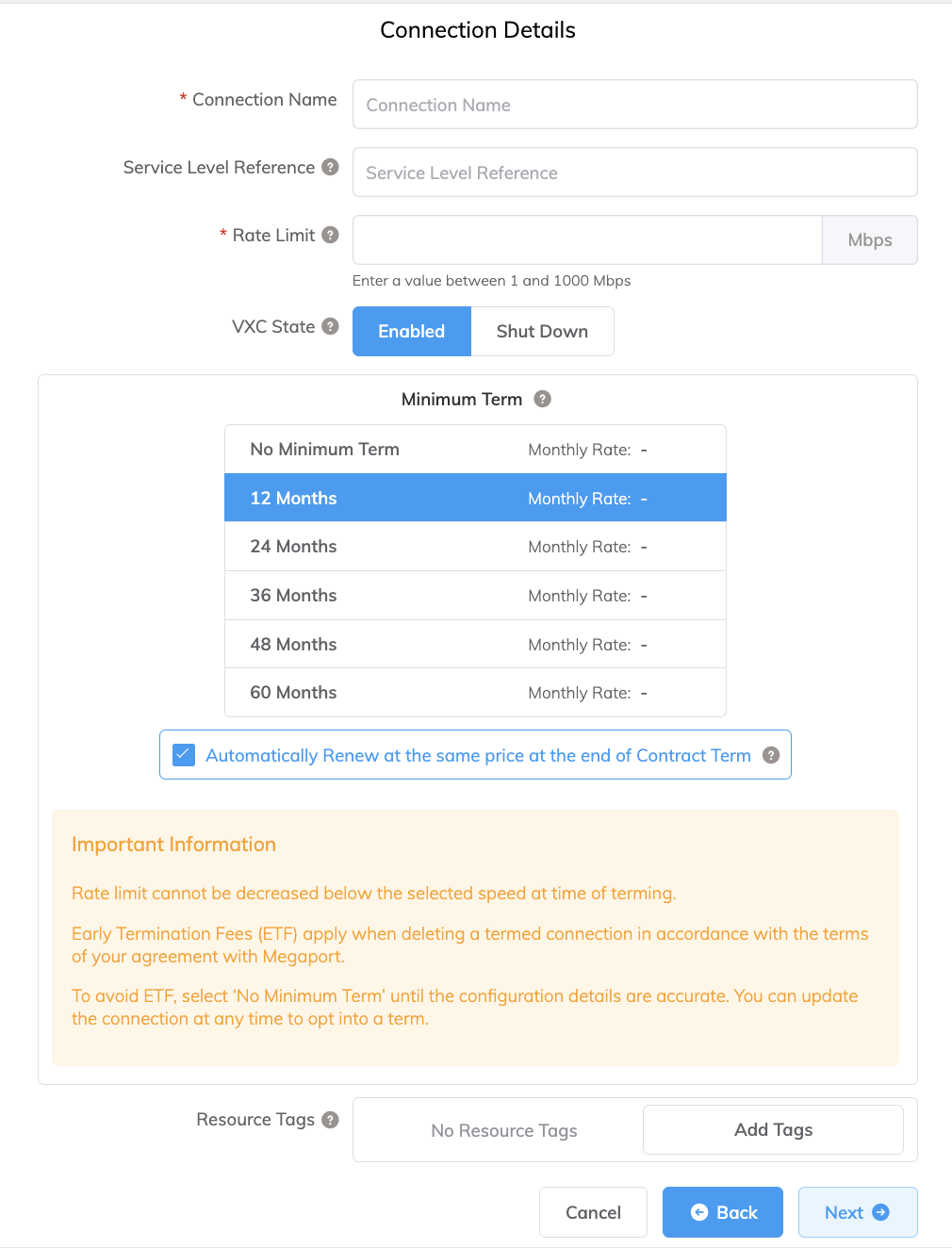Click the Add Tags button
The image size is (952, 1248).
(772, 1129)
